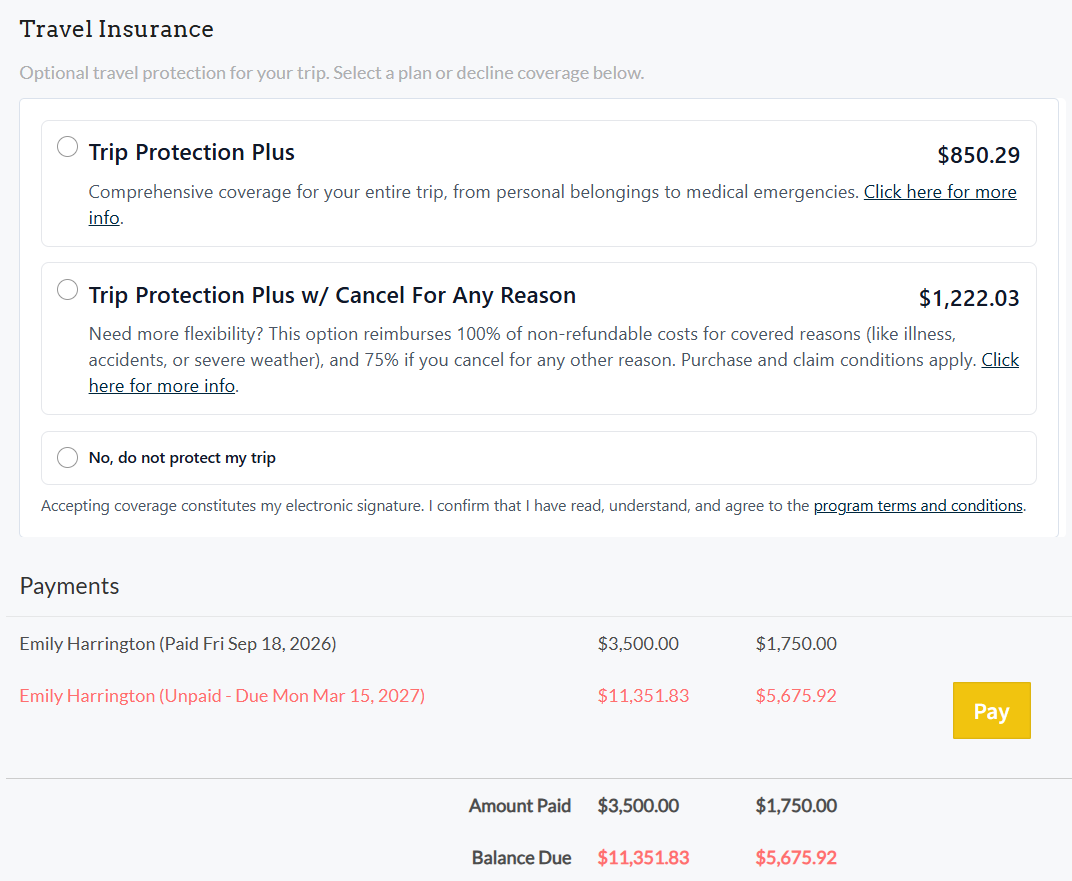The image size is (1072, 881).
Task: Click the $1,750.00 amount in the paid row
Action: (x=796, y=644)
